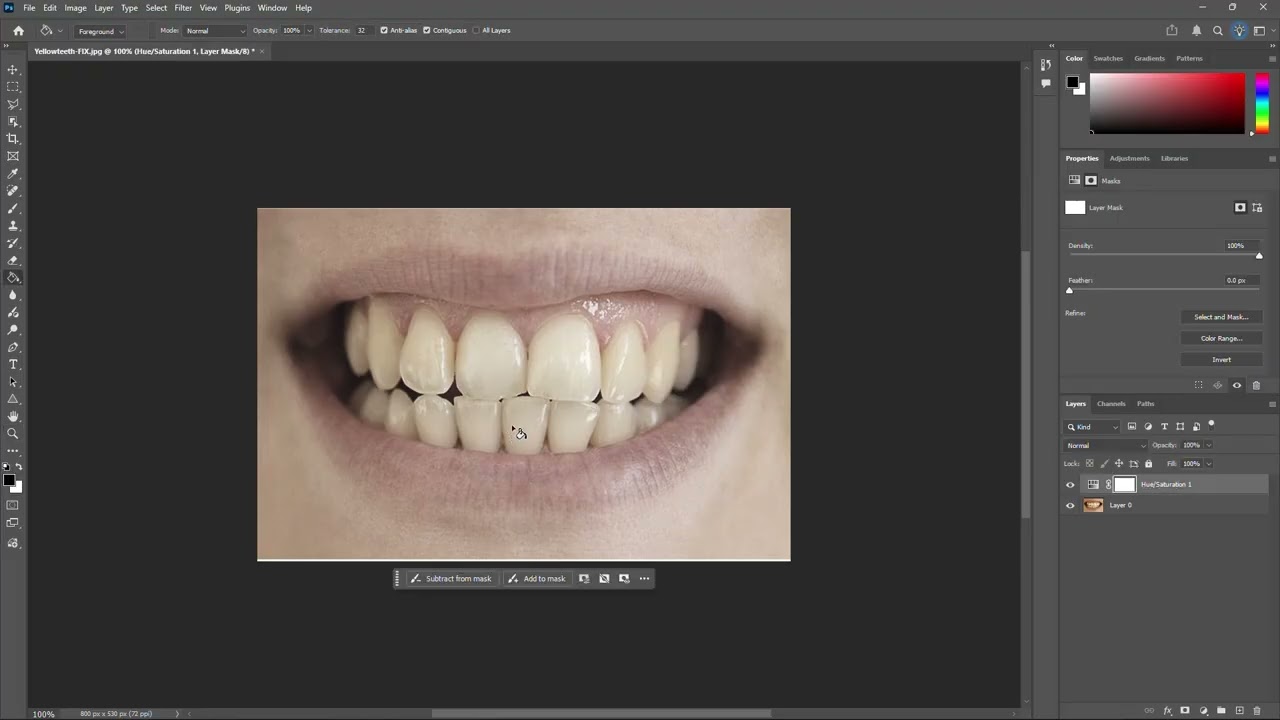
Task: Go to the Home screen
Action: pos(18,30)
